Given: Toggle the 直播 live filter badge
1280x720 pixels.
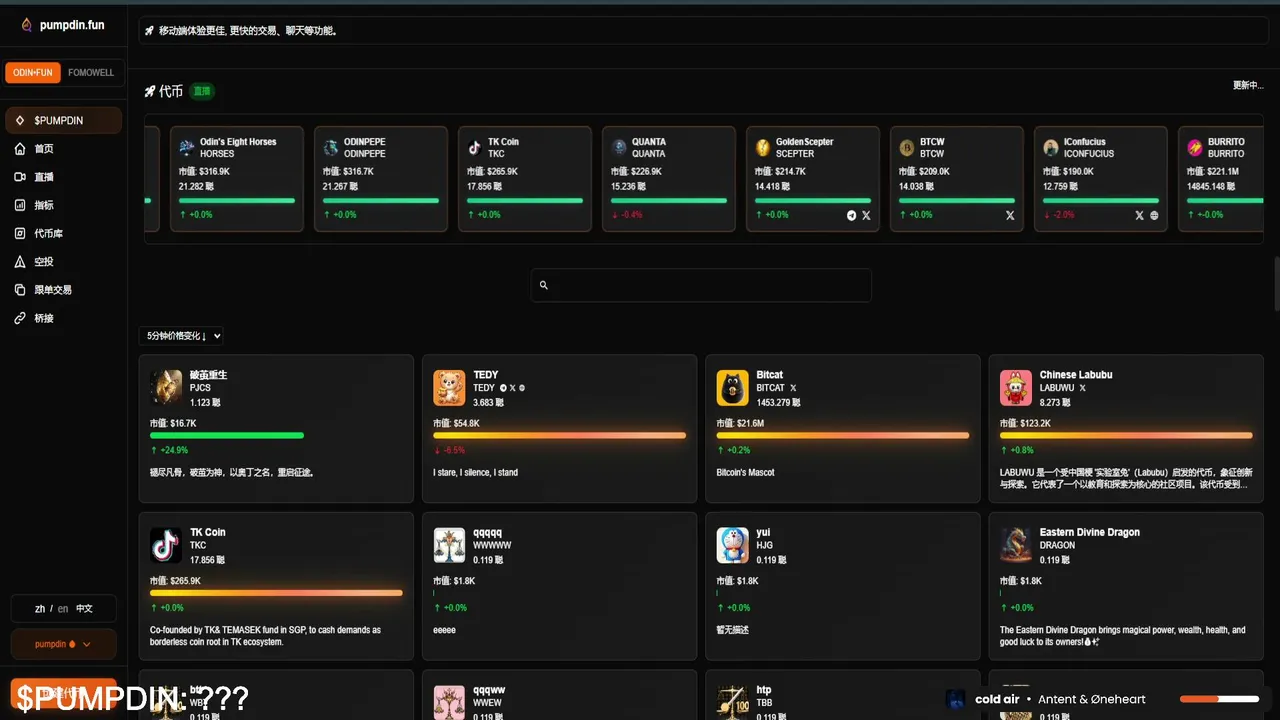Looking at the screenshot, I should [202, 91].
